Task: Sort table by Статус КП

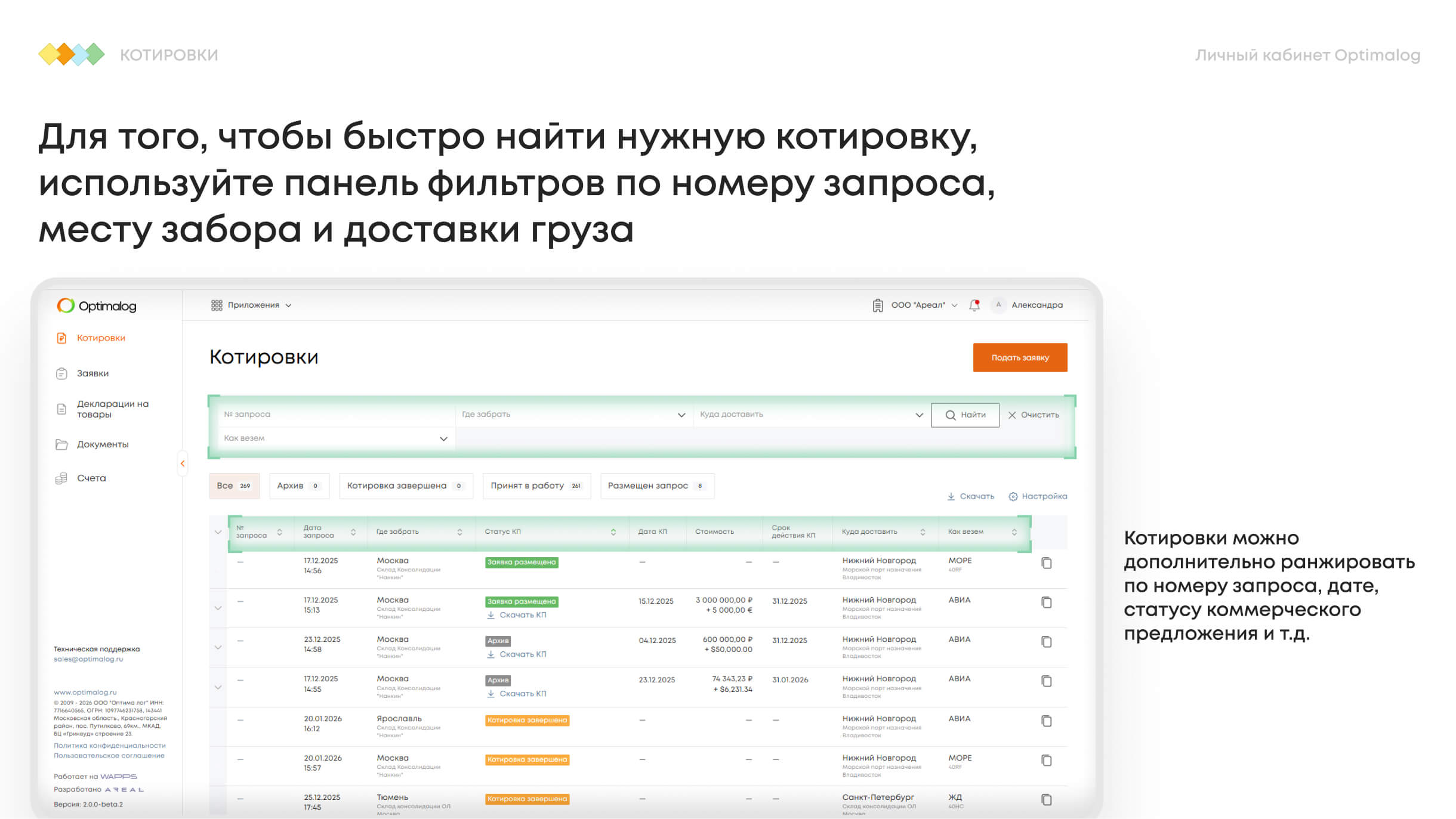Action: 613,532
